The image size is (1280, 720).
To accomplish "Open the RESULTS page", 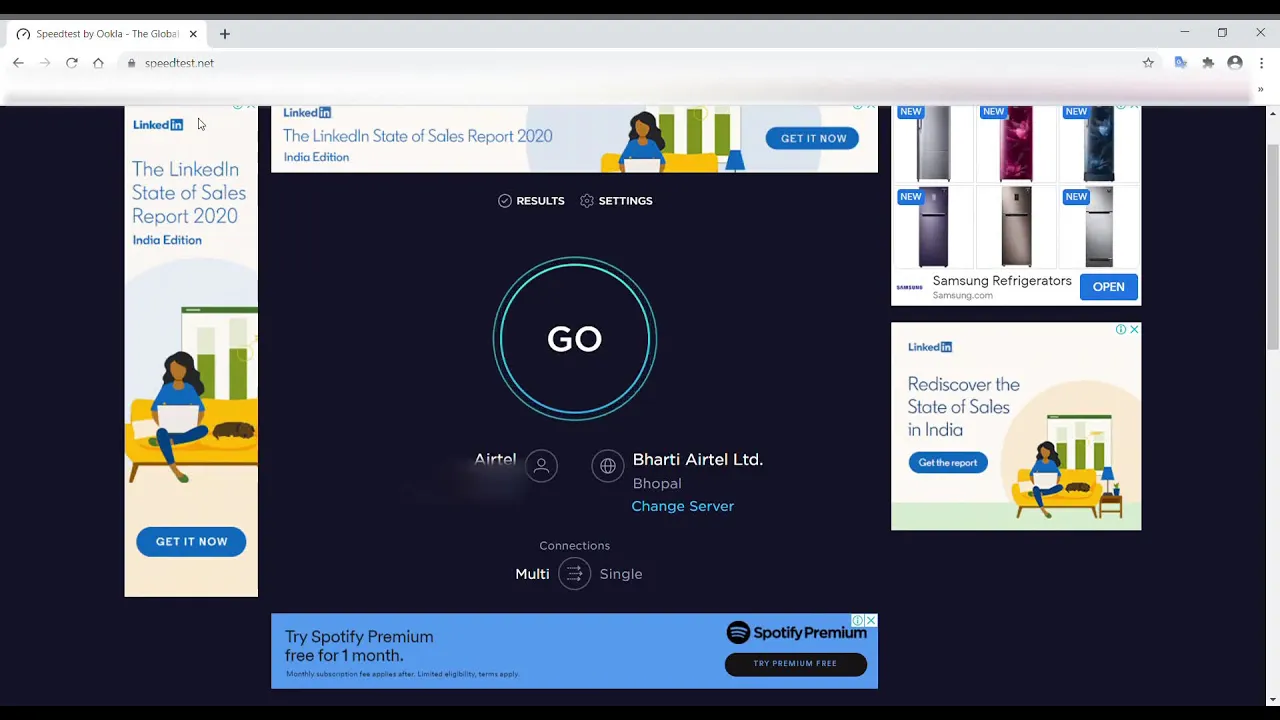I will coord(531,201).
